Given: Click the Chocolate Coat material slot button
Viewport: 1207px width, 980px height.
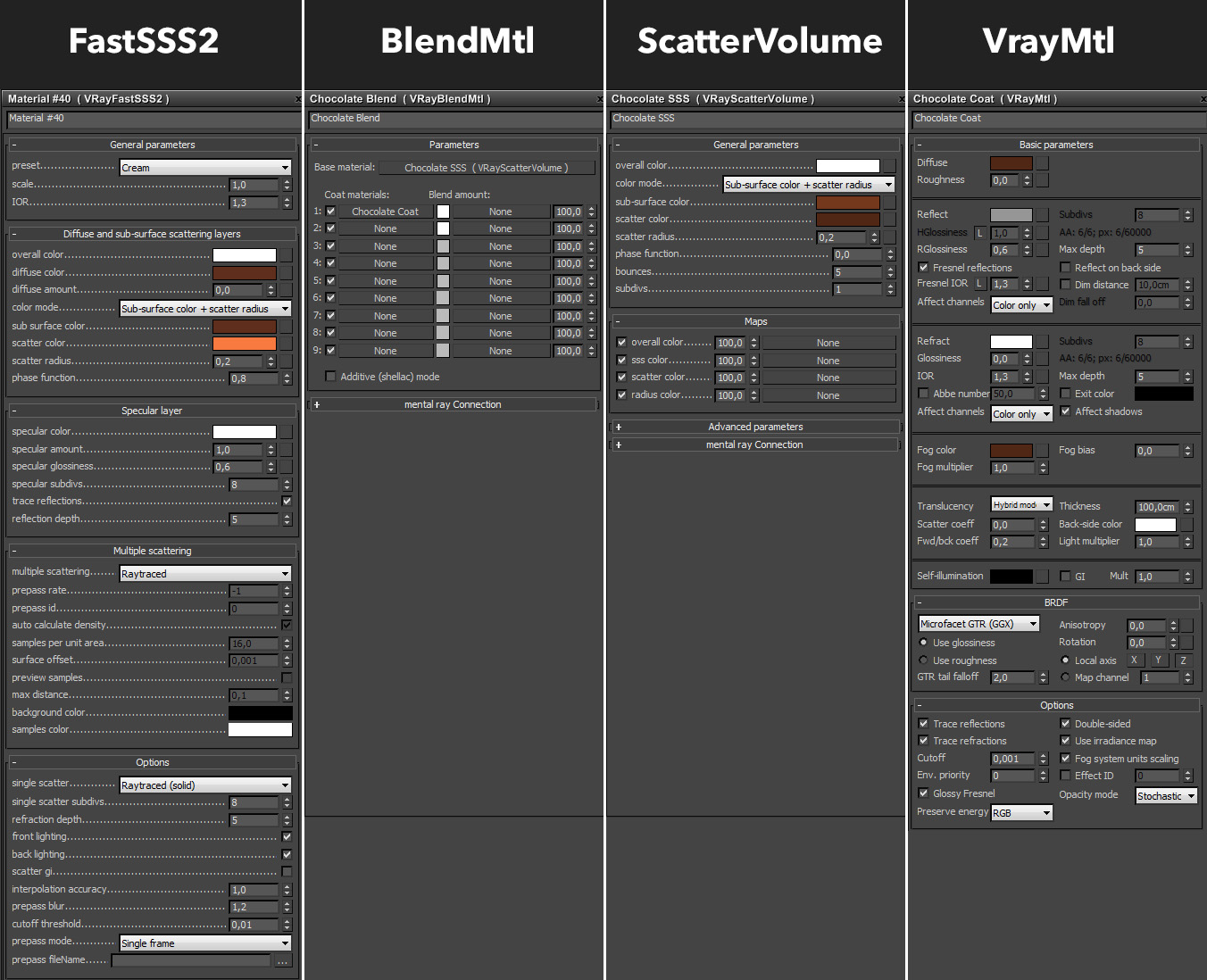Looking at the screenshot, I should click(385, 212).
